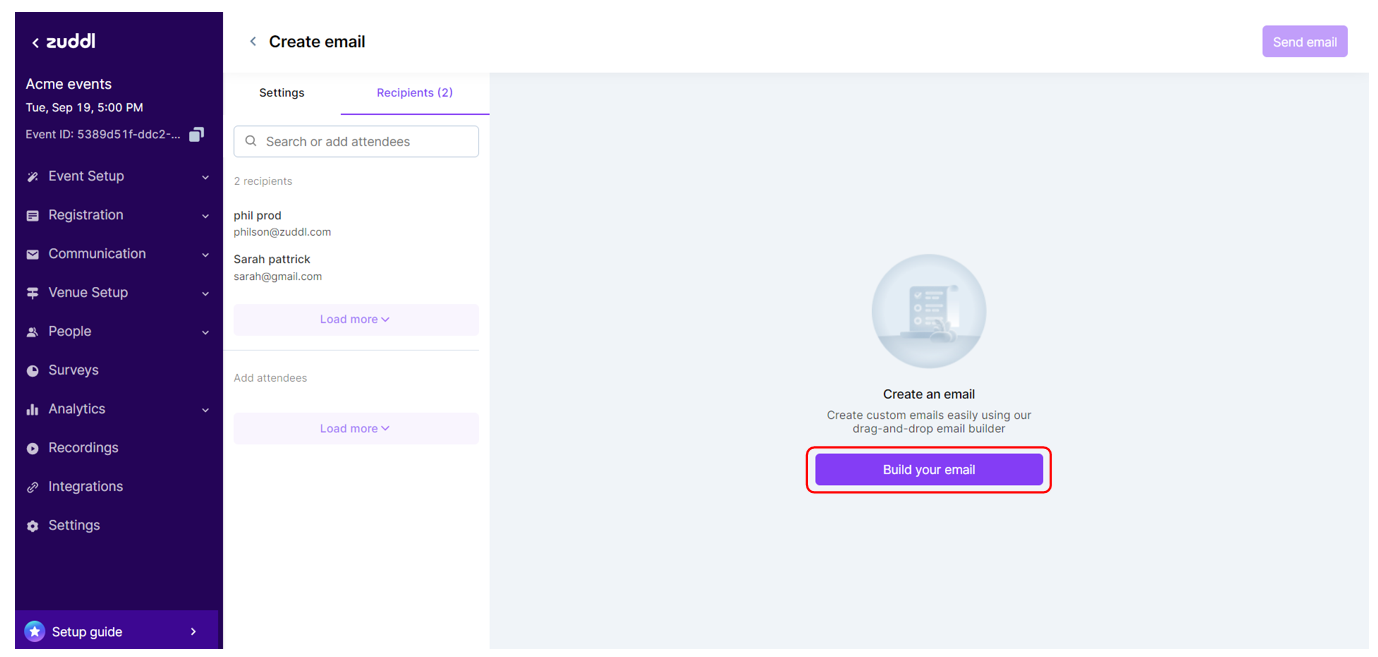Click the Recordings sidebar icon
Viewport: 1378px width, 657px height.
tap(33, 447)
